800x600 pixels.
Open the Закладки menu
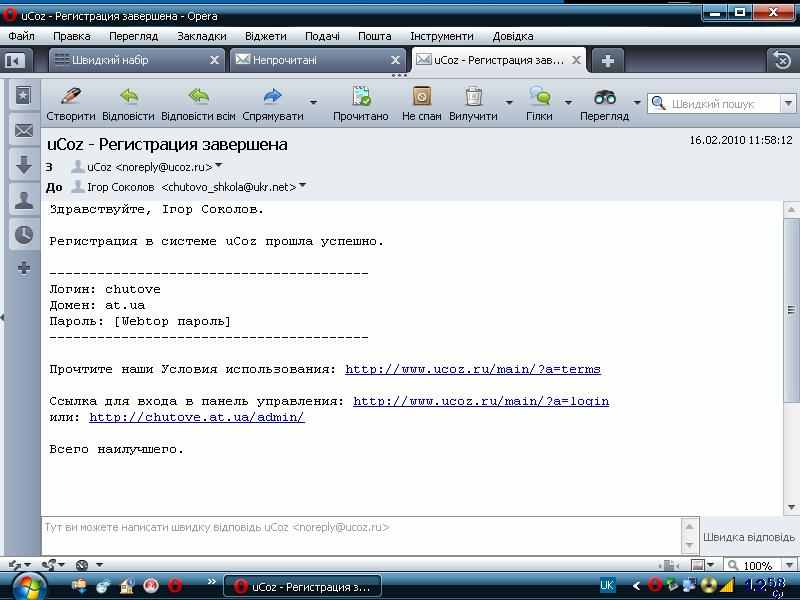coord(202,36)
